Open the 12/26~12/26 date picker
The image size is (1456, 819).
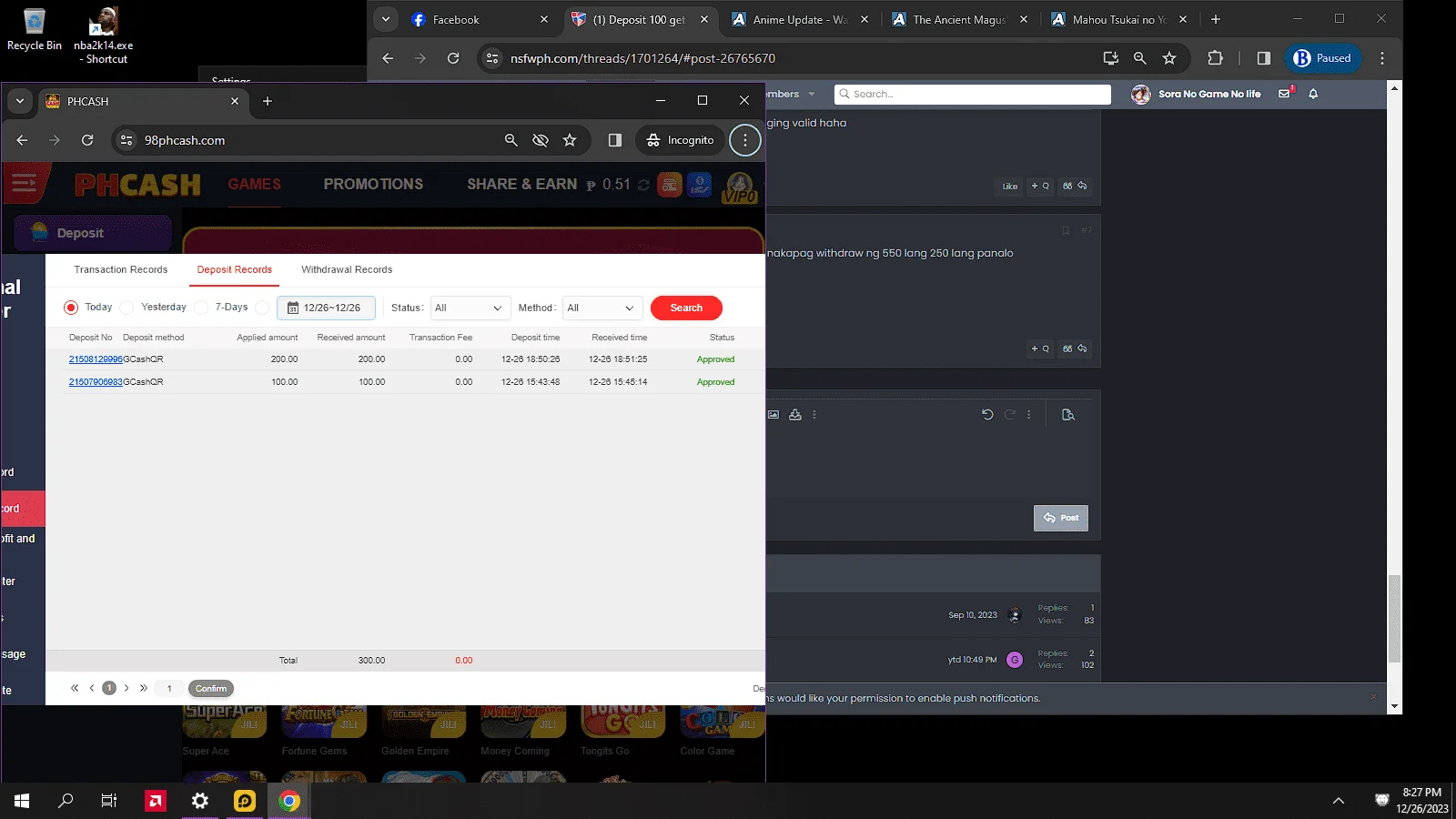pyautogui.click(x=326, y=308)
